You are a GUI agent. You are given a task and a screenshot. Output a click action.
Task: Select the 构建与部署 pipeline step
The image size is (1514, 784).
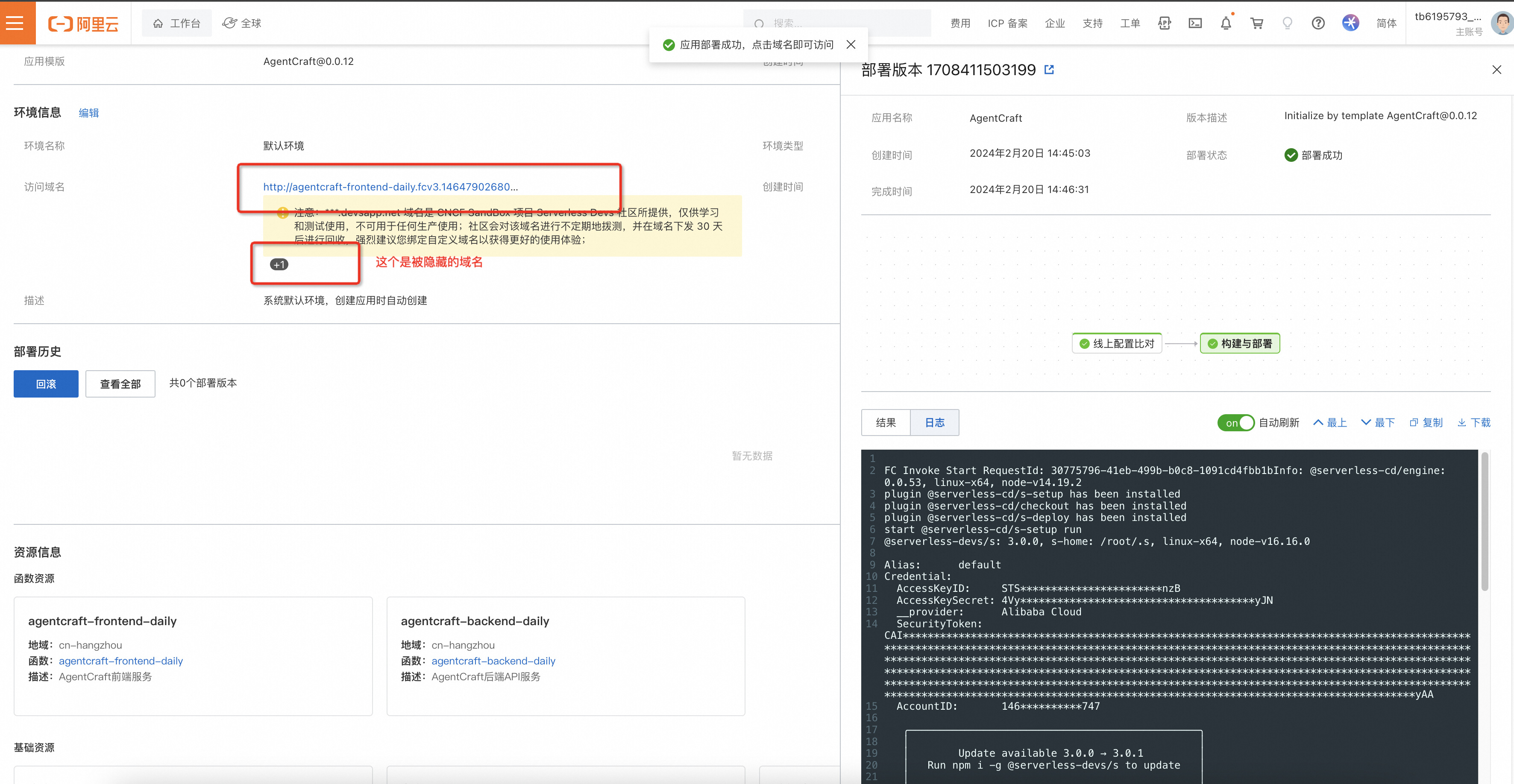point(1240,344)
